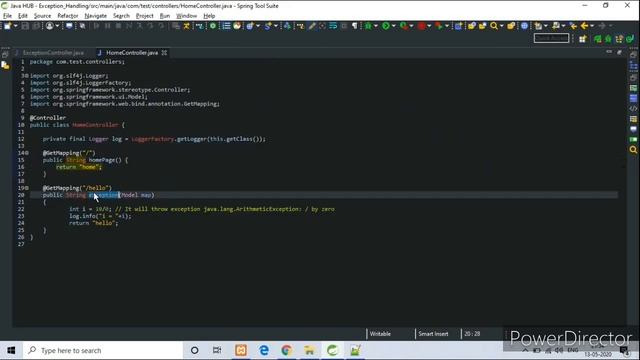Open the Run dropdown arrow

pos(393,26)
